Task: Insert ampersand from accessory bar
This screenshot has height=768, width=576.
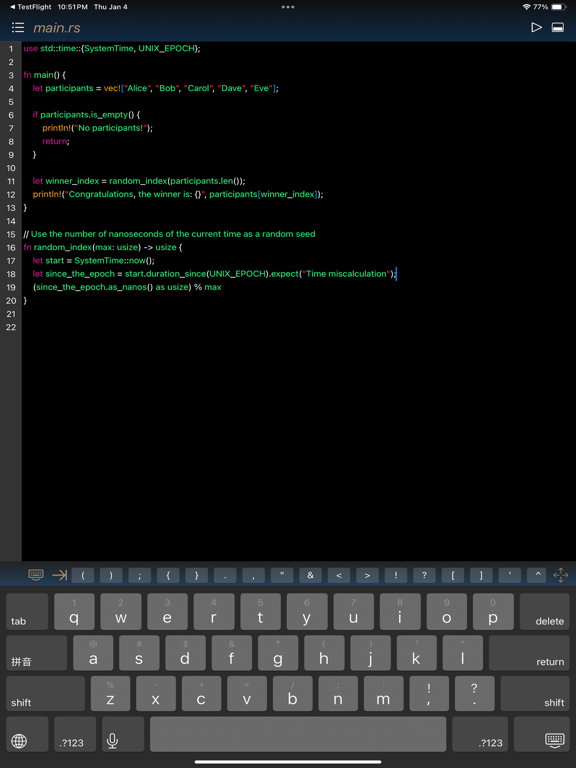Action: point(310,576)
